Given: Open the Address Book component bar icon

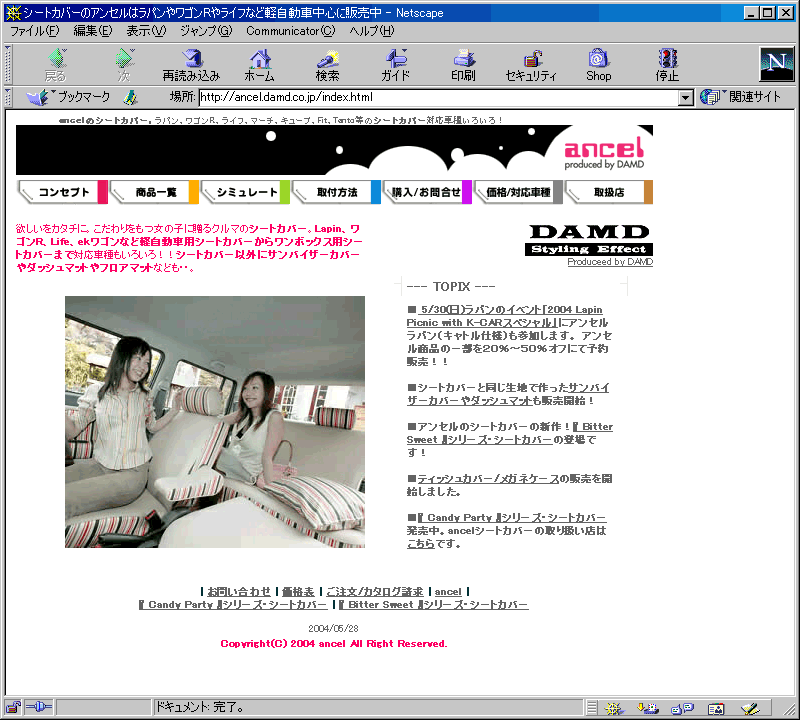Looking at the screenshot, I should pyautogui.click(x=716, y=708).
